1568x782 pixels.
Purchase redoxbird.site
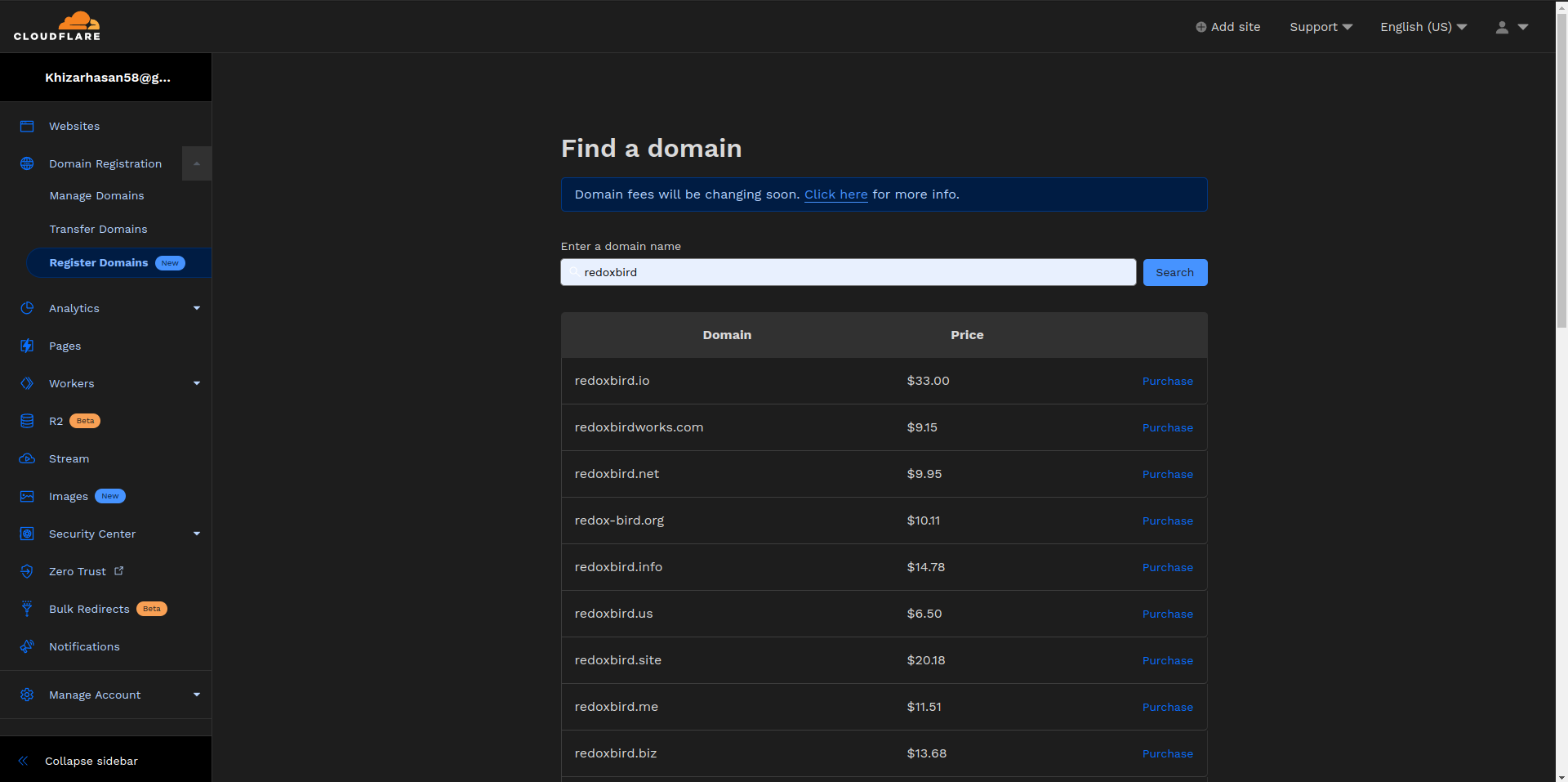coord(1168,660)
